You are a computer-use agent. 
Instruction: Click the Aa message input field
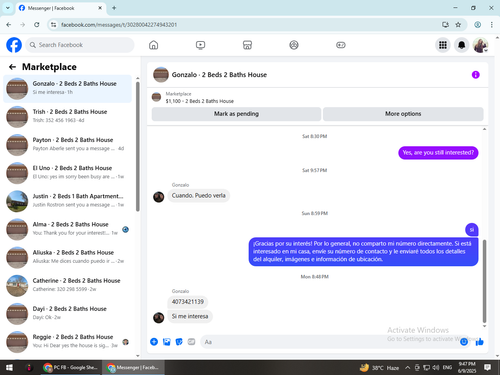click(330, 342)
